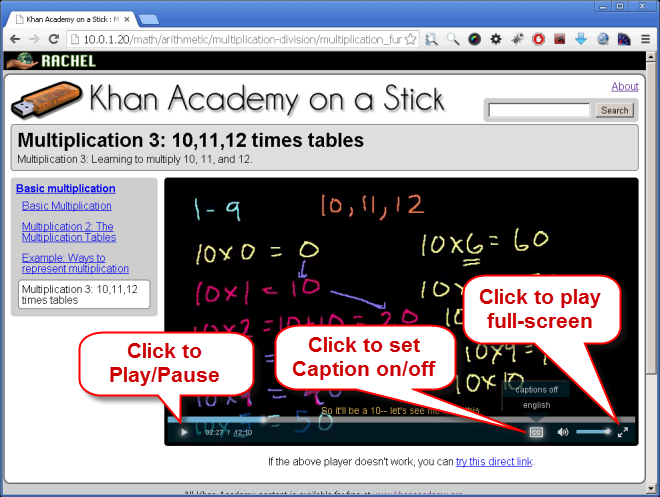Toggle captions with the CC button

(x=536, y=432)
